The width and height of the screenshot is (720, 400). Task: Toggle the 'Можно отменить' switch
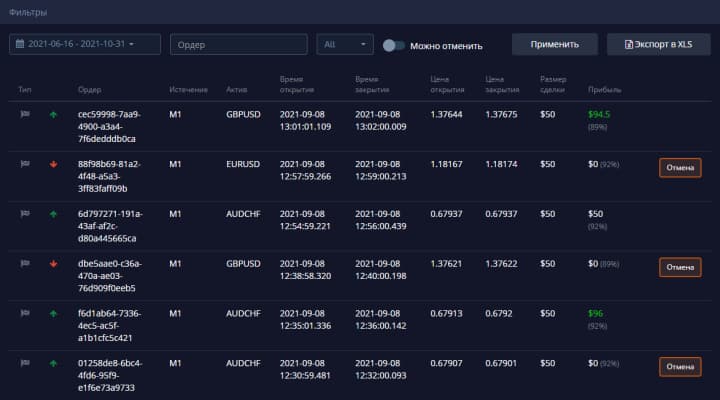tap(394, 45)
